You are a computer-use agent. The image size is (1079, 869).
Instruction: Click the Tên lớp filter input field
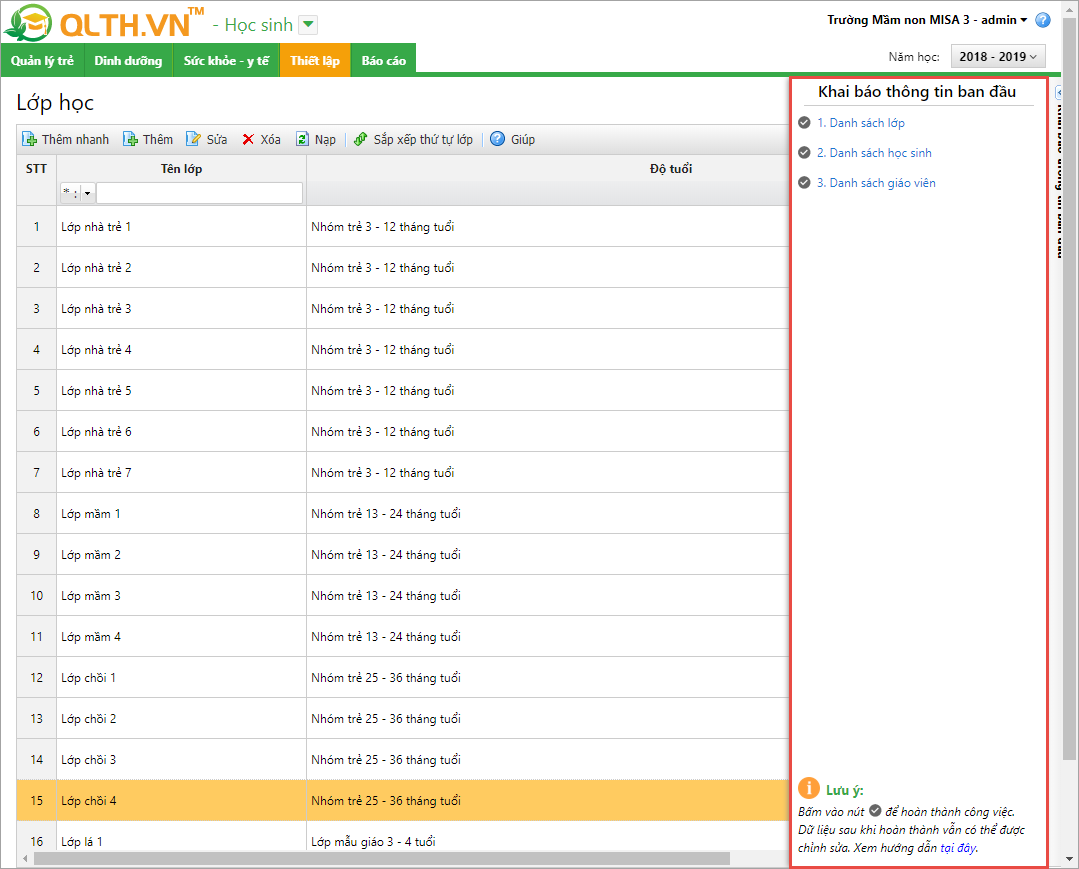[199, 193]
